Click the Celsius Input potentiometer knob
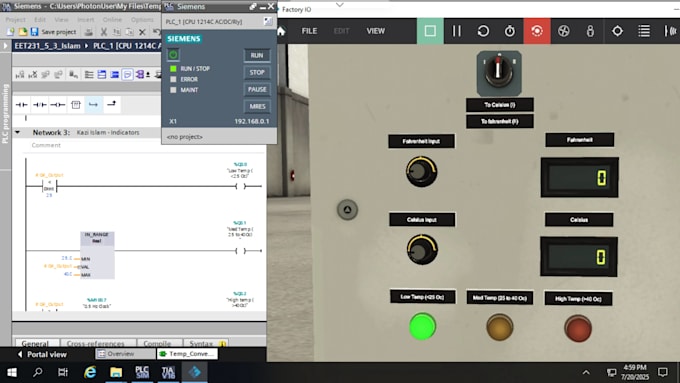The image size is (680, 383). 422,250
